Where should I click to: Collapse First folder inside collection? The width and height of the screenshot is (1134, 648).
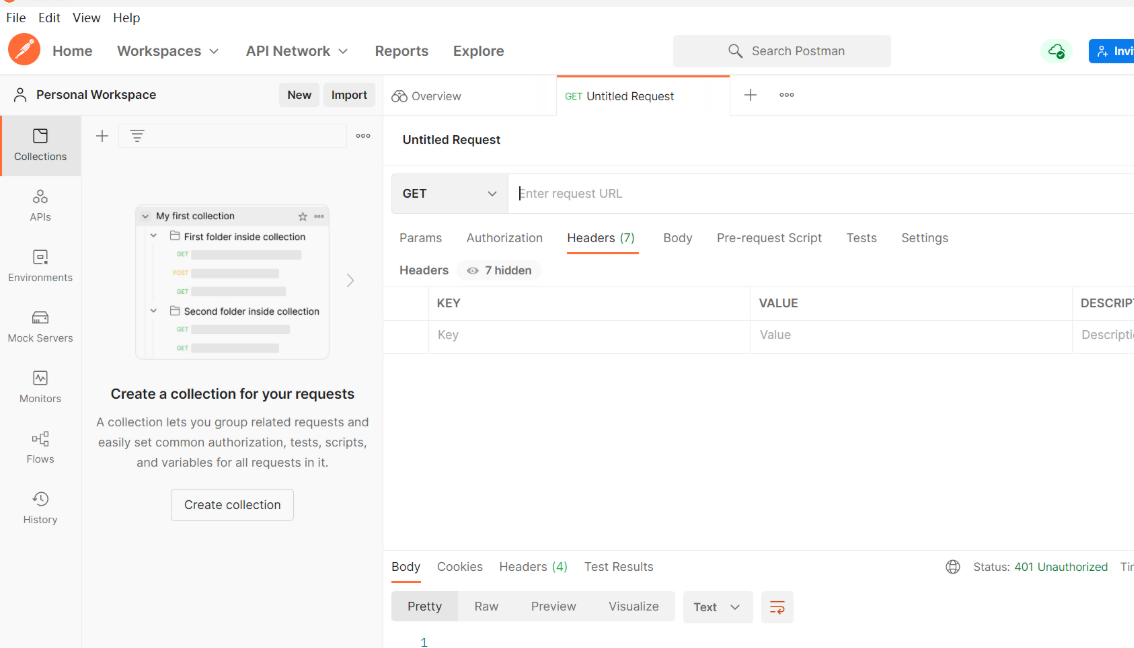[153, 236]
